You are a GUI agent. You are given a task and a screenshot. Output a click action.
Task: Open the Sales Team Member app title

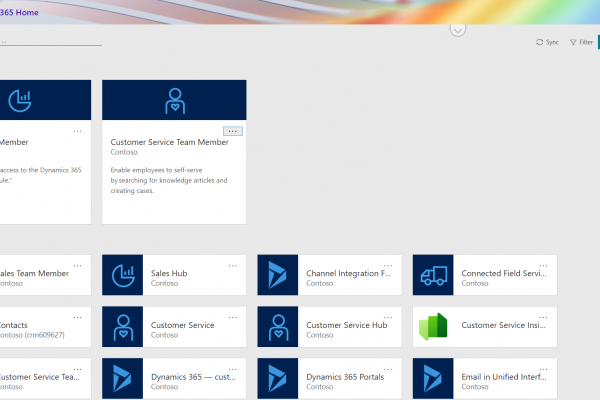tap(34, 273)
